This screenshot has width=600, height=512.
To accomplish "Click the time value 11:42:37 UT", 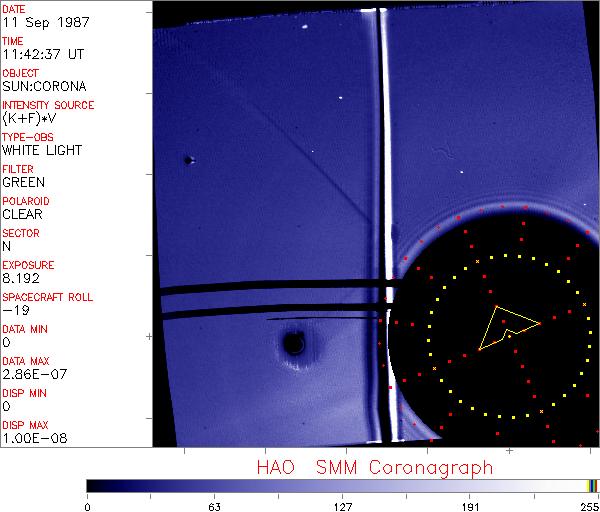I will point(41,54).
